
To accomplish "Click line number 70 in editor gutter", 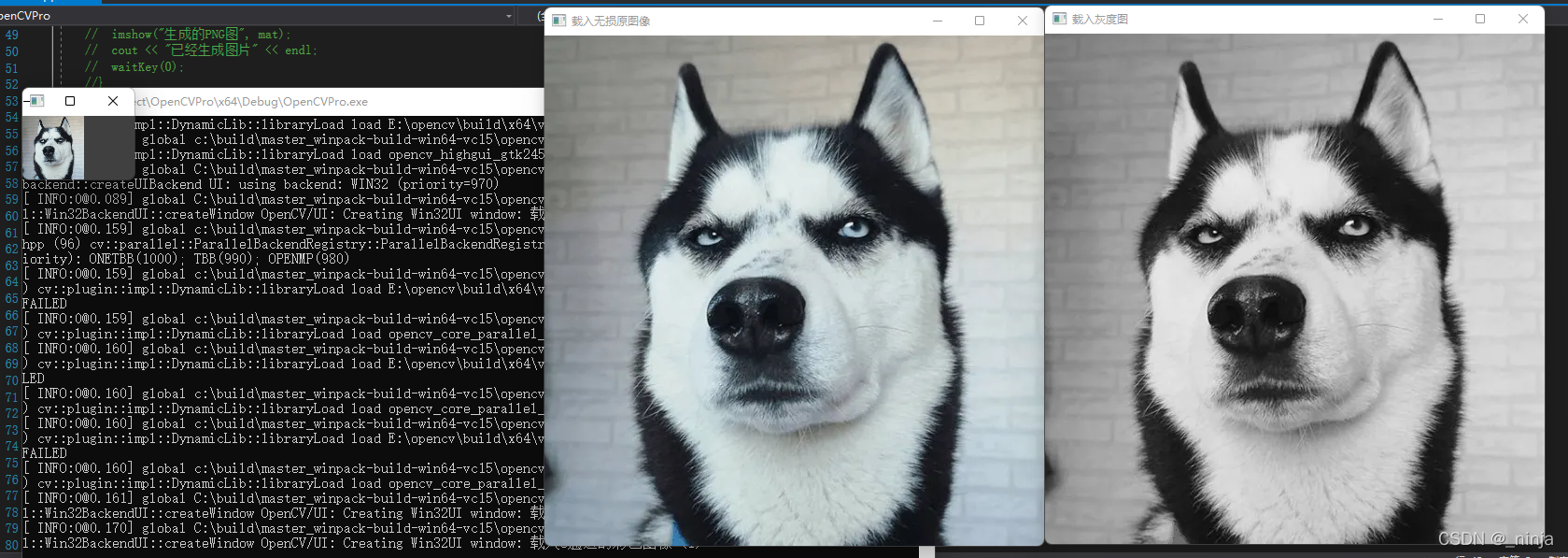I will [11, 380].
